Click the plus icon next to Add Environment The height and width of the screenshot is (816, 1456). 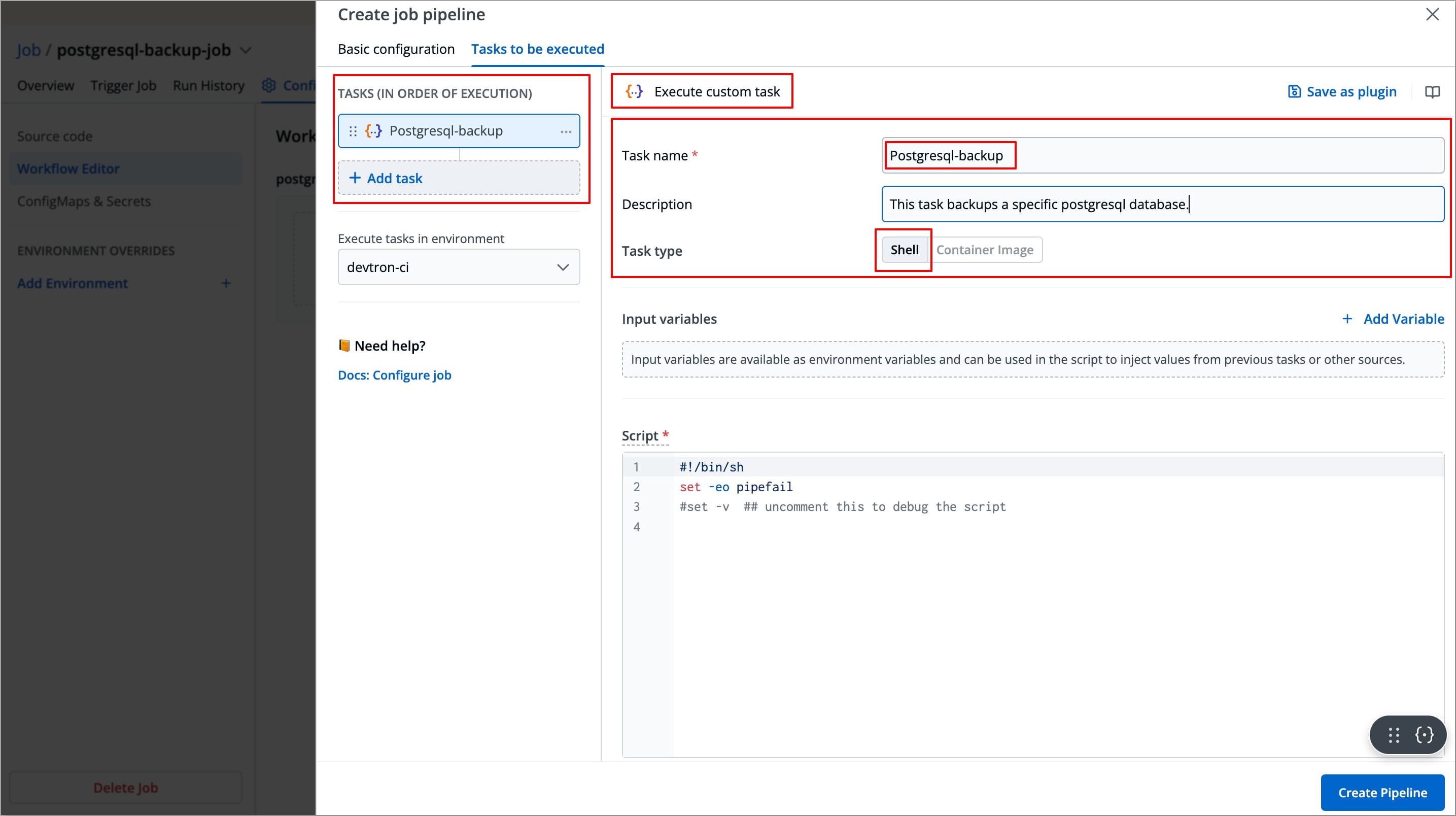pos(226,283)
